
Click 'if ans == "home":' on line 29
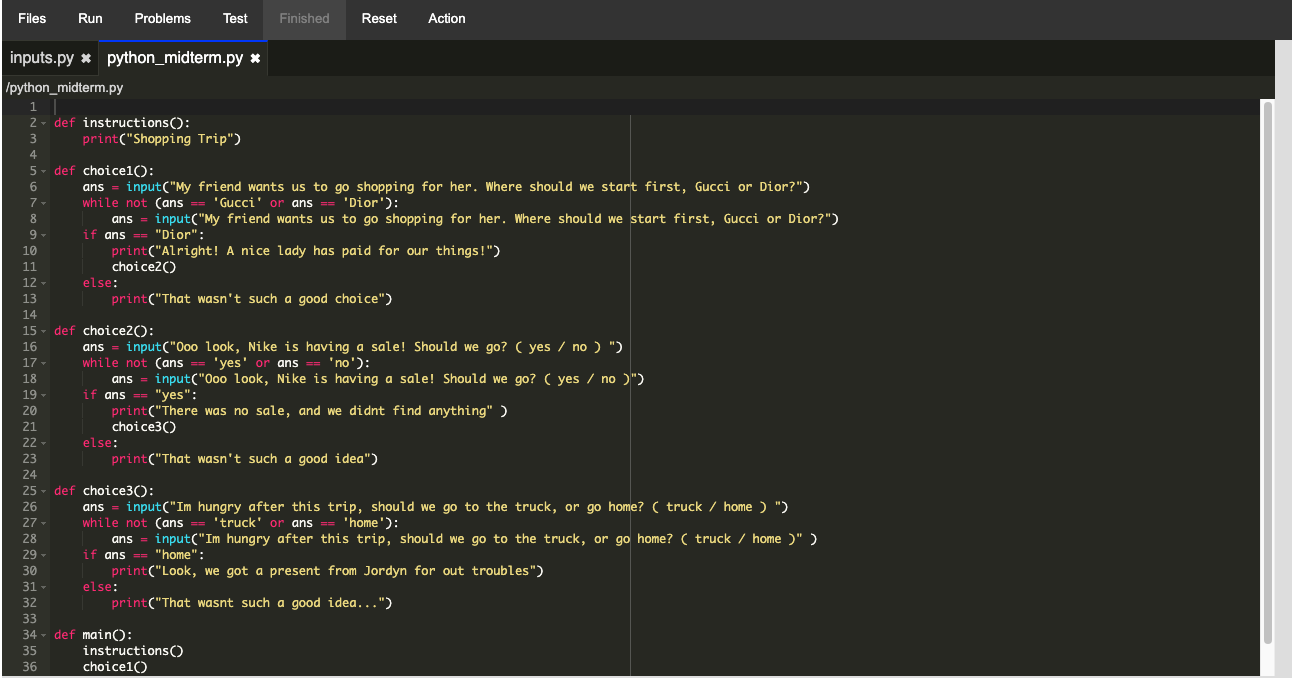144,555
